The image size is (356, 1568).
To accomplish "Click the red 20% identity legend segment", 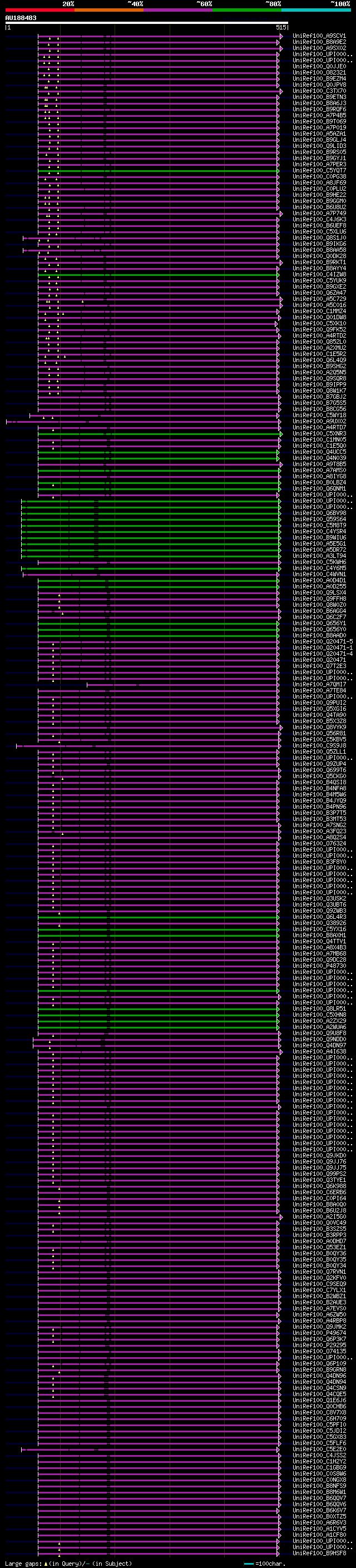I will (x=39, y=10).
